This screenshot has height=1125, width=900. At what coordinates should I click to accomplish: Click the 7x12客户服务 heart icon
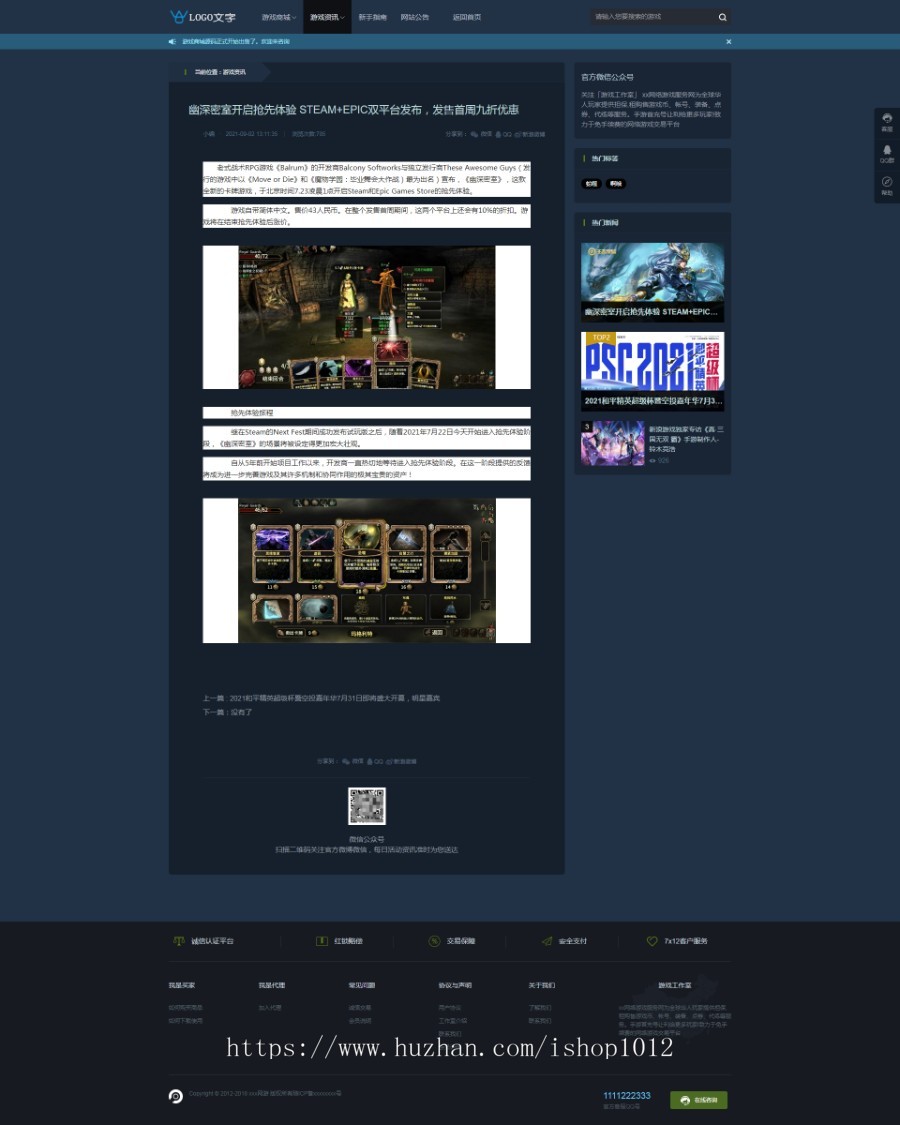click(x=652, y=941)
